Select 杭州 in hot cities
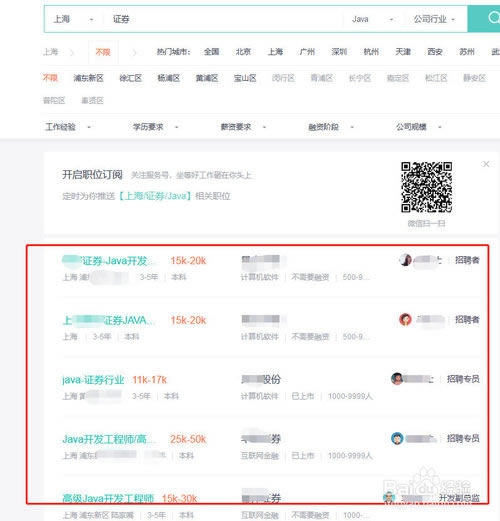Image resolution: width=500 pixels, height=521 pixels. tap(371, 52)
